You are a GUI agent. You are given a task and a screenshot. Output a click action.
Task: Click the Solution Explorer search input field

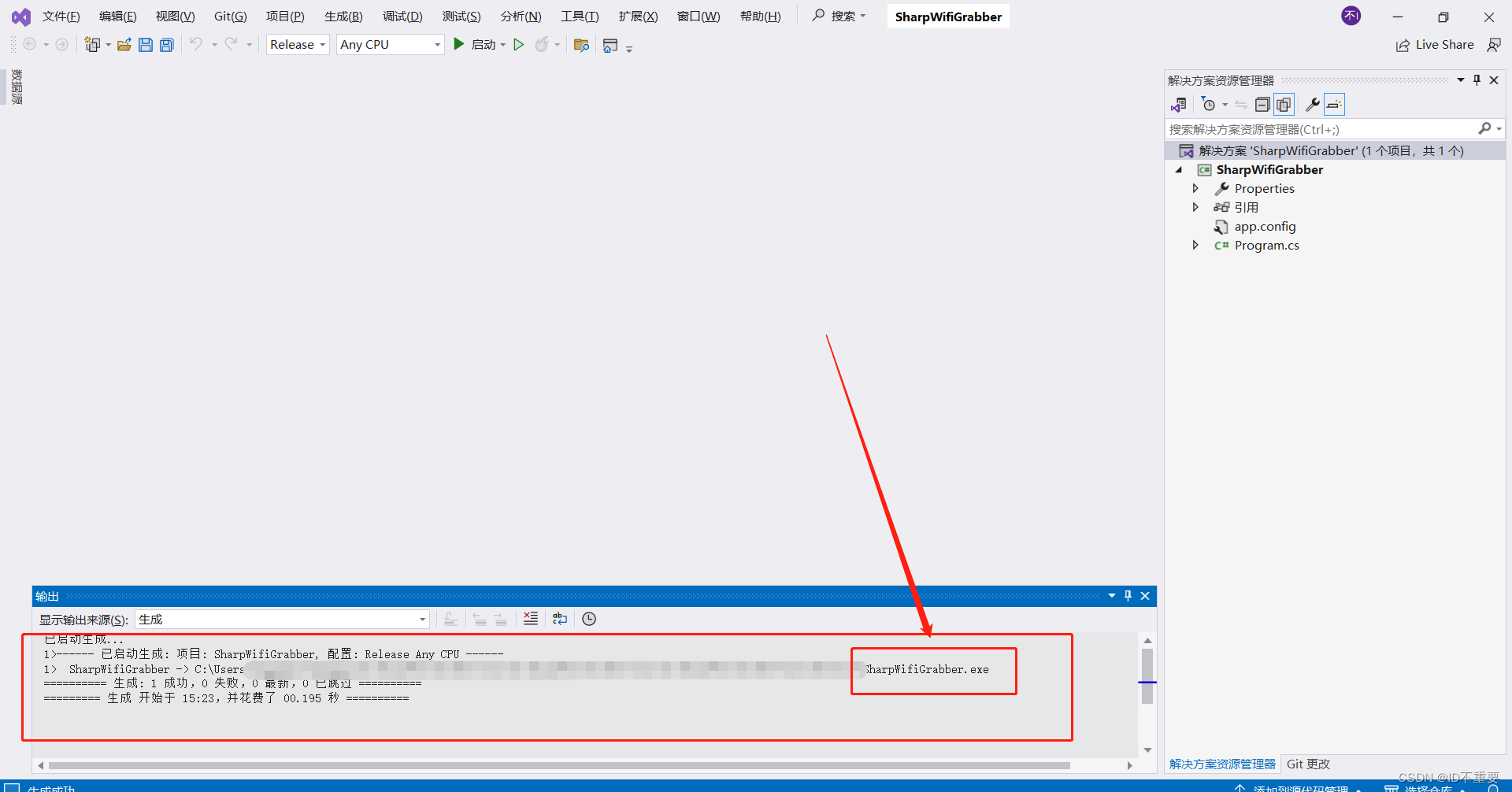(x=1321, y=129)
